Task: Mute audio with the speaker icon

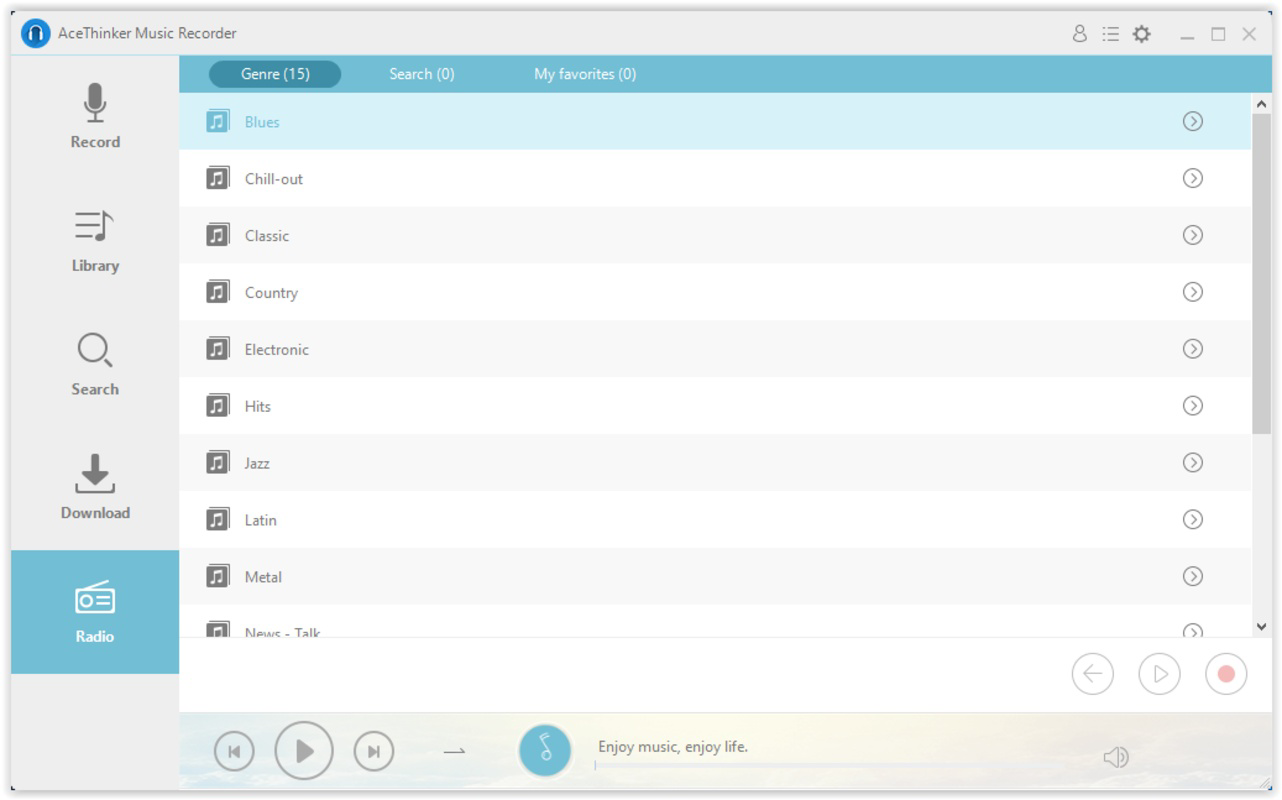Action: 1116,757
